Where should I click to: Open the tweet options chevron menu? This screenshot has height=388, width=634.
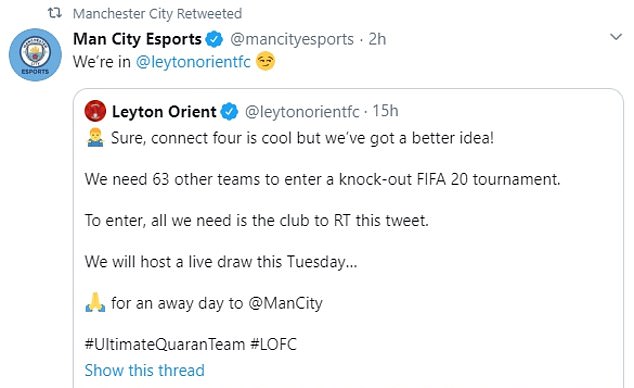(x=616, y=37)
